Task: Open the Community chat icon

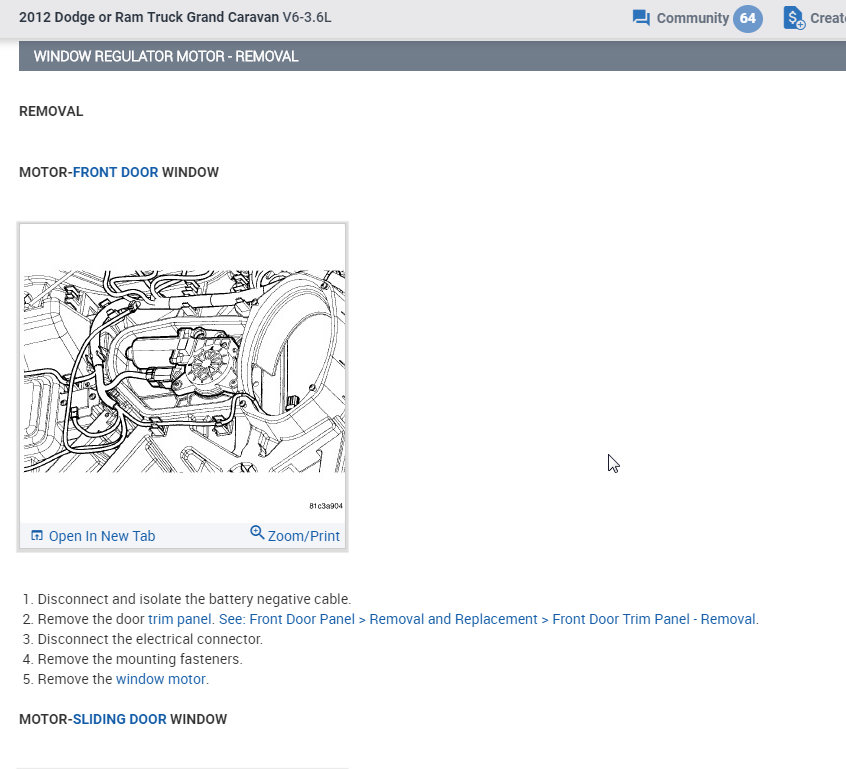Action: coord(641,18)
